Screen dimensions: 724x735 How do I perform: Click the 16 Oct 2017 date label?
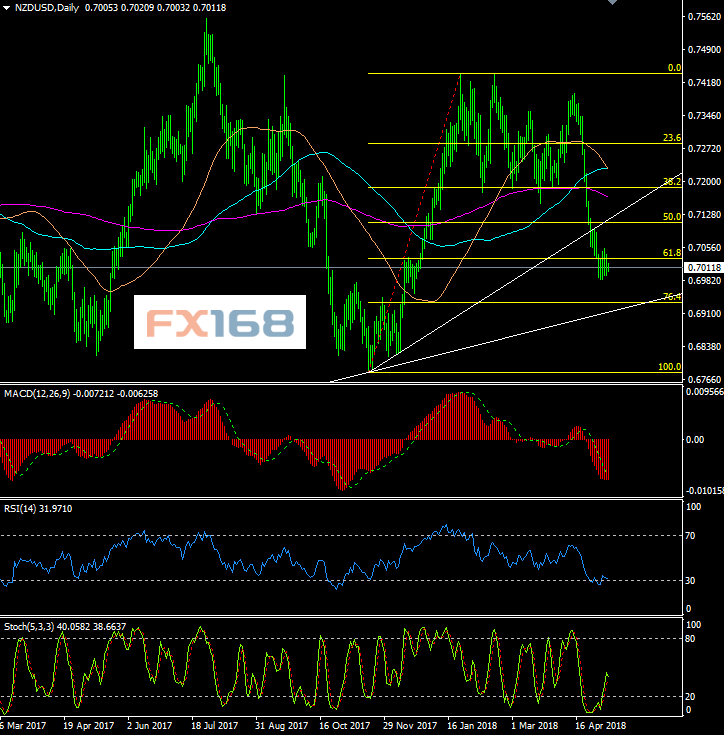coord(344,726)
